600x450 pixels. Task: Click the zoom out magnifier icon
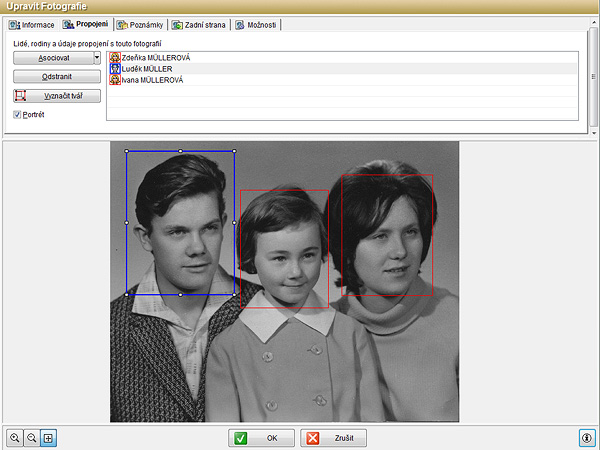[x=32, y=438]
